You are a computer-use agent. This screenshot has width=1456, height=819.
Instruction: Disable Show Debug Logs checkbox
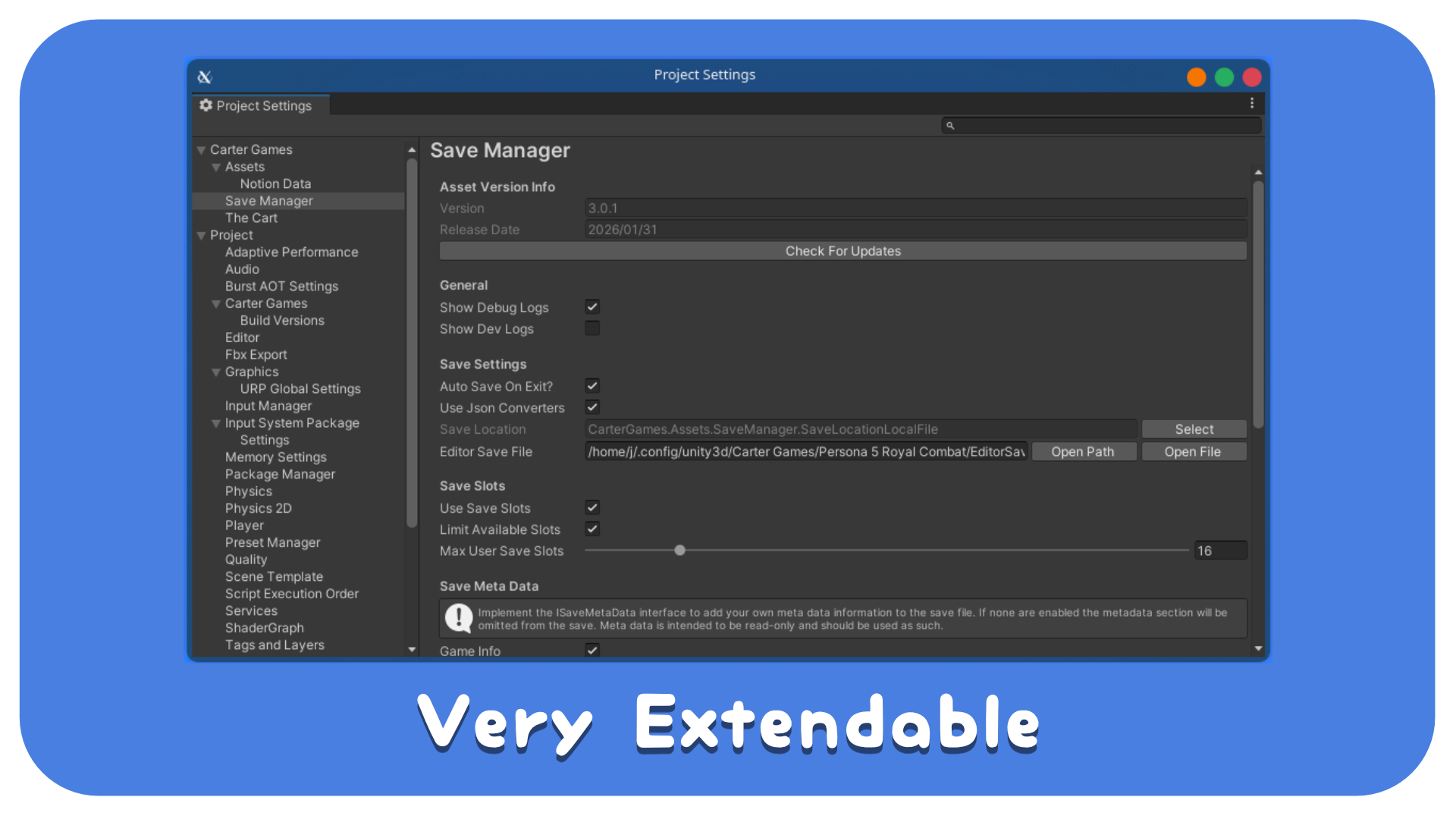[592, 307]
